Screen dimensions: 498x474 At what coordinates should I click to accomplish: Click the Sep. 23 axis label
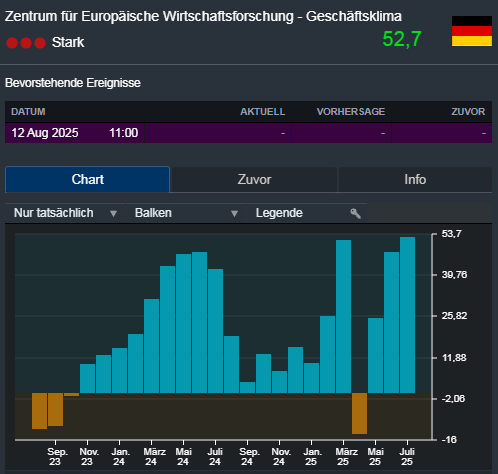click(56, 457)
